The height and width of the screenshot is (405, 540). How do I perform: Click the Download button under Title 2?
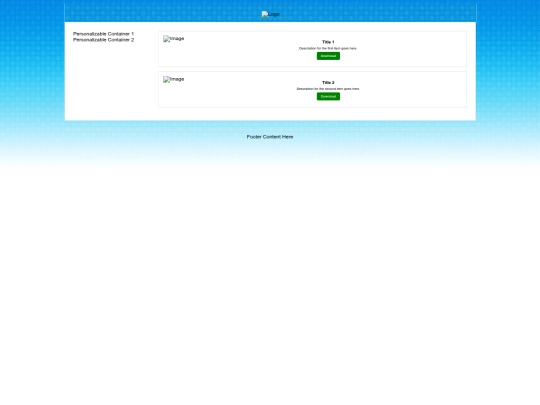tap(328, 96)
